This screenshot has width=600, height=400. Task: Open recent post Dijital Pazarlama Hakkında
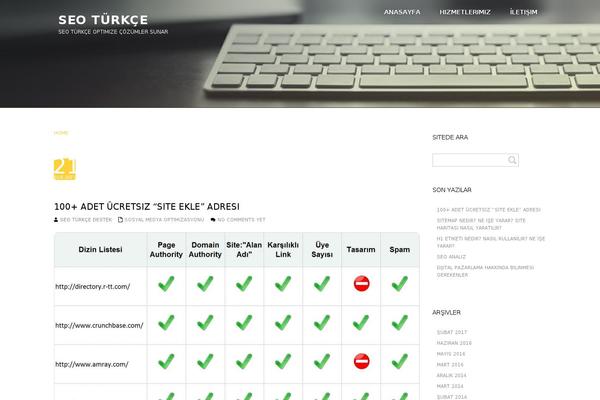coord(485,271)
